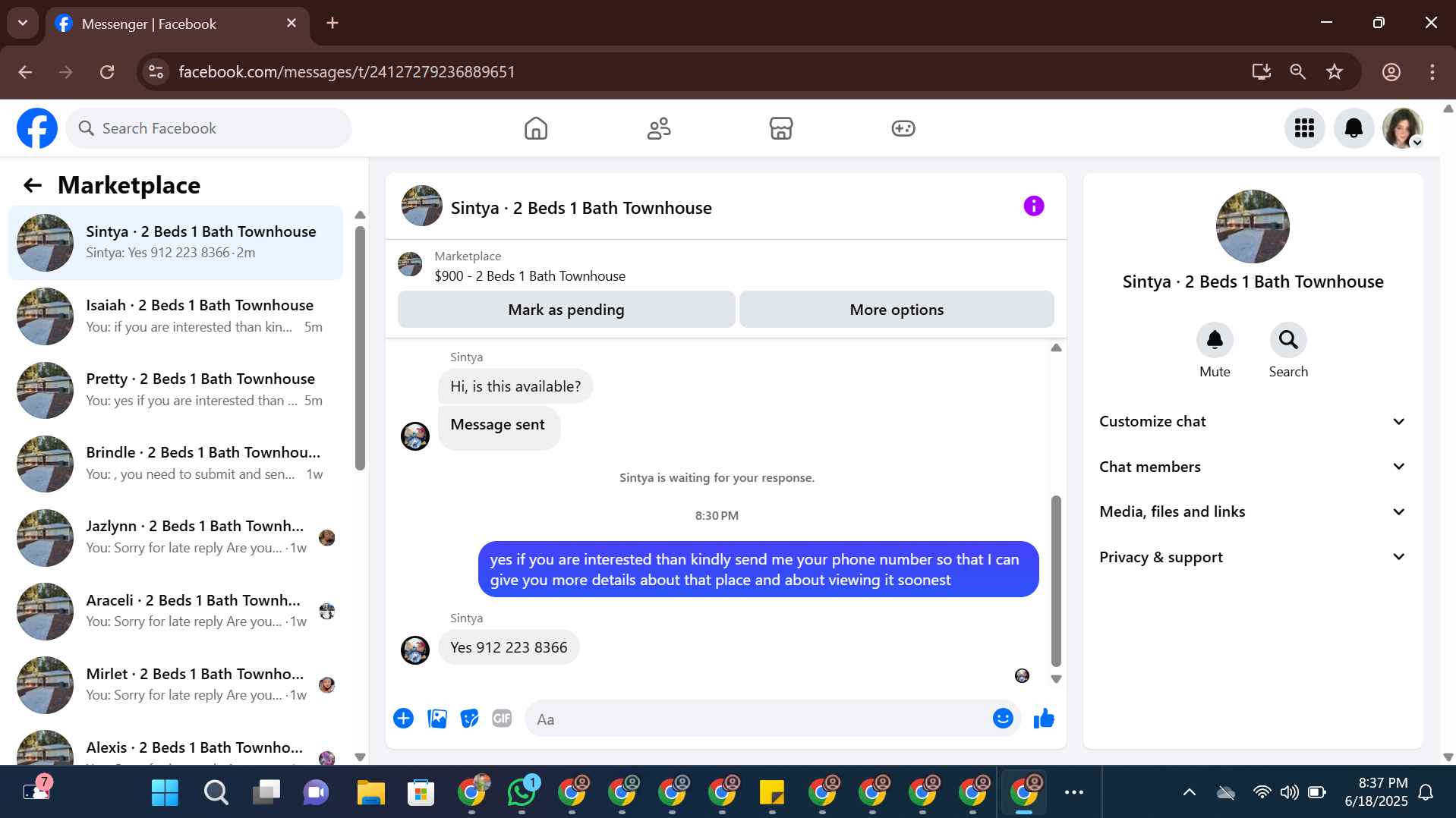Open the browser zoom magnifier icon
The height and width of the screenshot is (818, 1456).
tap(1298, 72)
